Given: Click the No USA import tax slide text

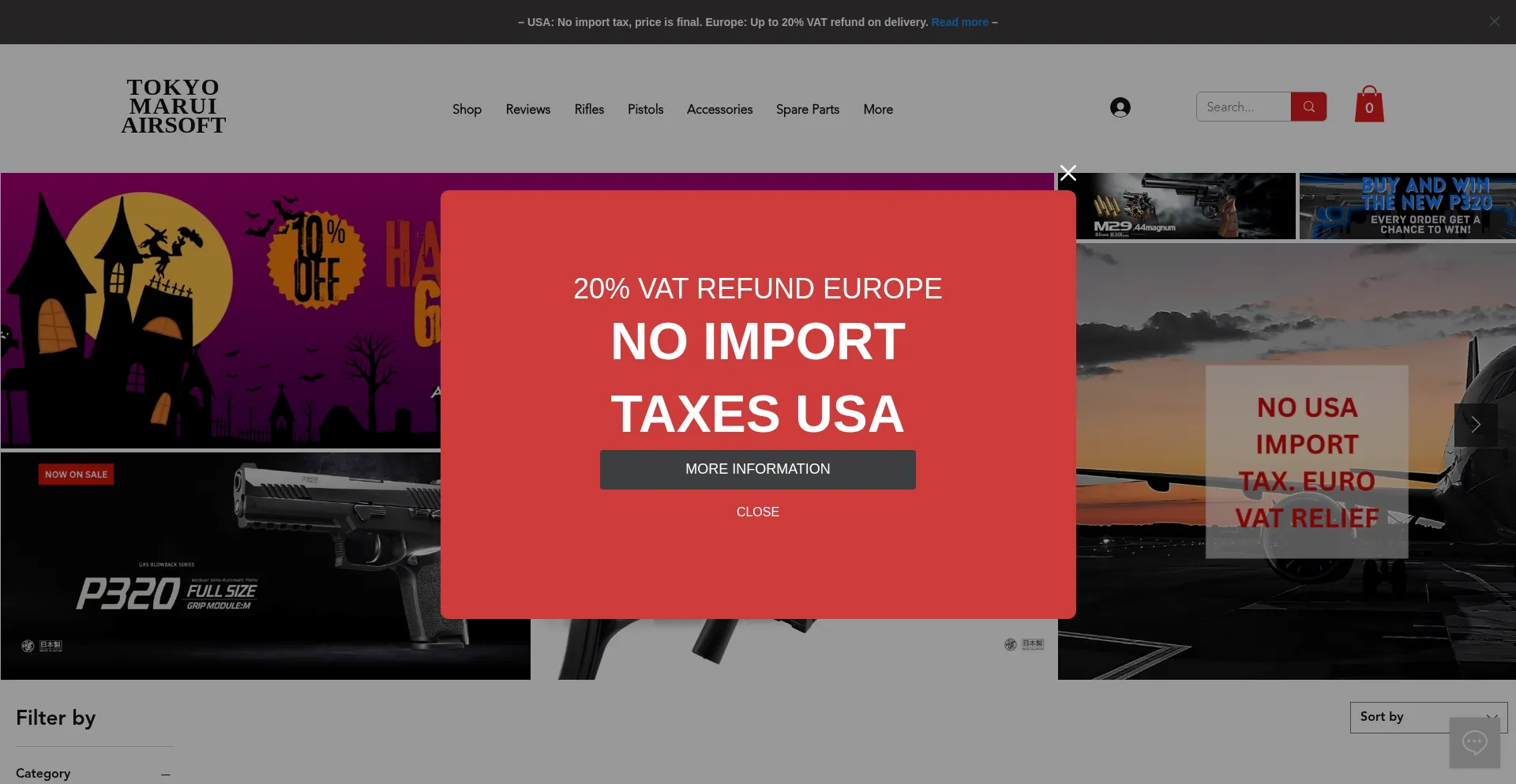Looking at the screenshot, I should (x=1307, y=462).
